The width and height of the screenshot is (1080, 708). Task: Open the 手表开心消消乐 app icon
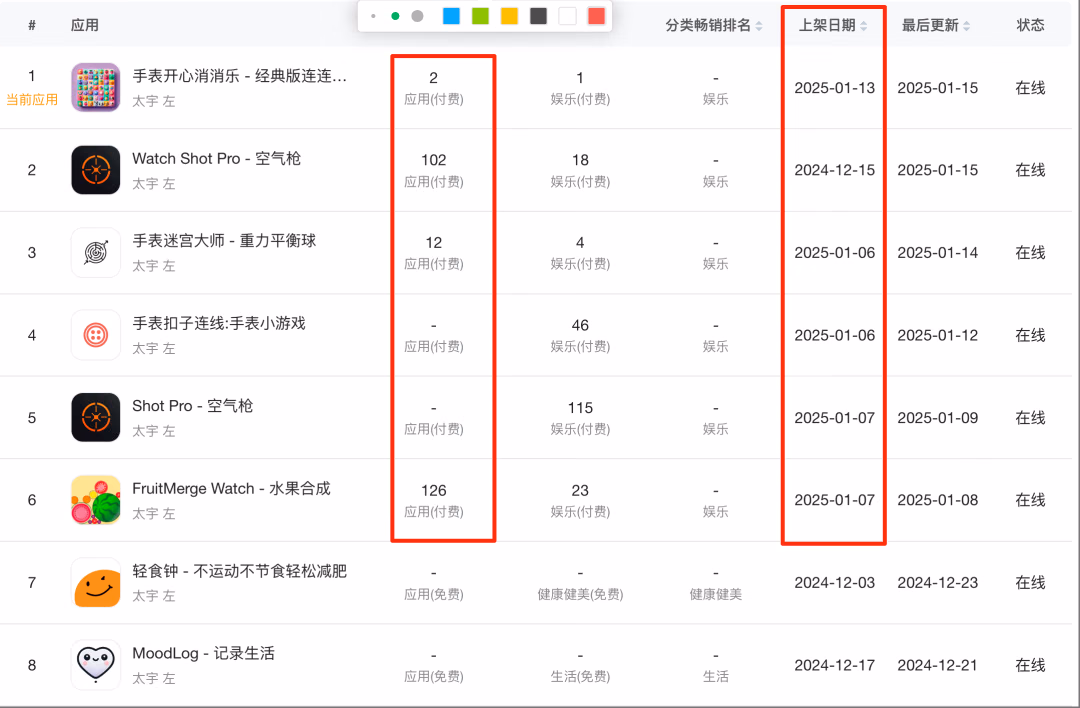[96, 87]
